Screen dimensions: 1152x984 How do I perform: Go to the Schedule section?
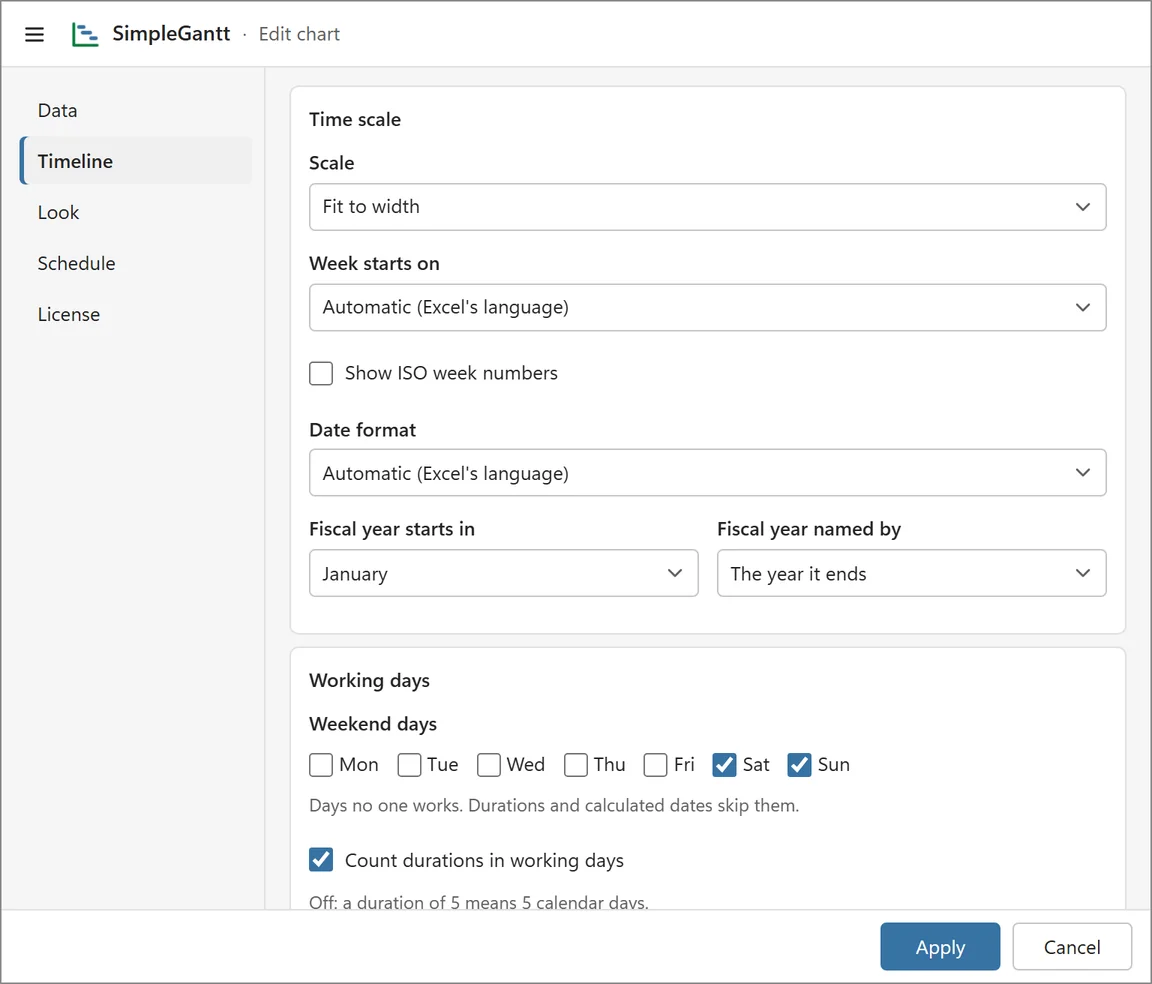(x=136, y=263)
